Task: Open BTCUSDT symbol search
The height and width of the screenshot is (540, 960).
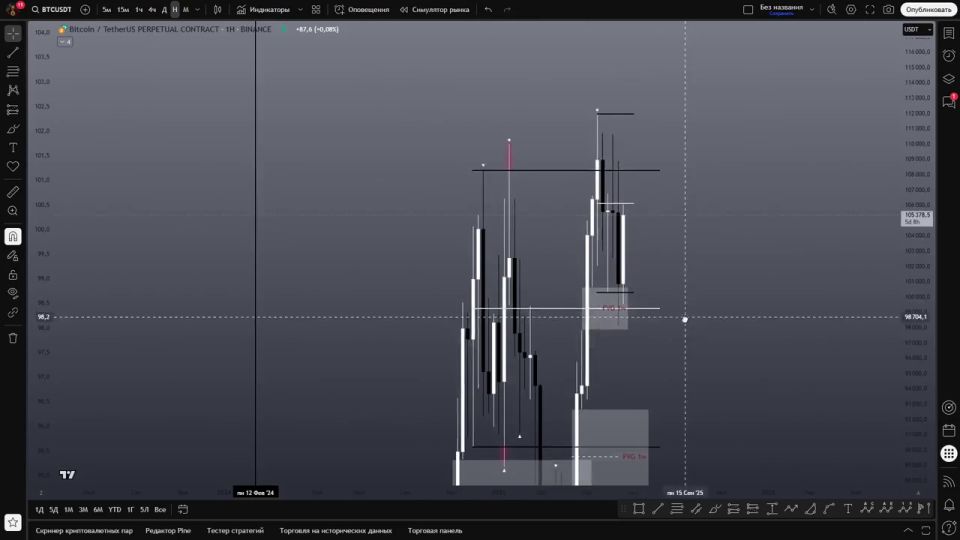Action: pos(51,10)
